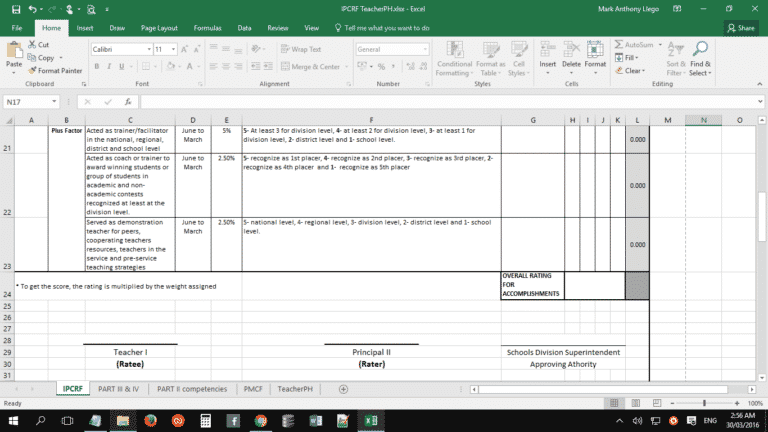Open Firefox from the taskbar

(149, 419)
